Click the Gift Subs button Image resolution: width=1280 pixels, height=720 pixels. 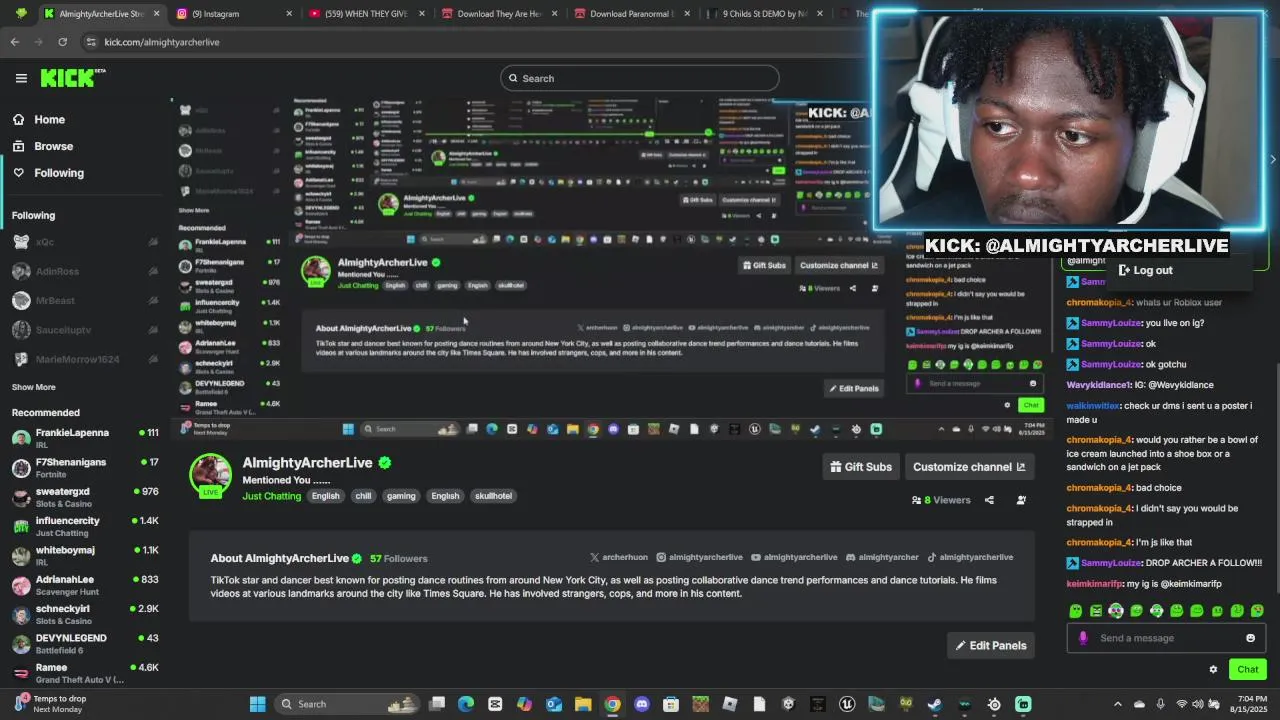point(860,467)
